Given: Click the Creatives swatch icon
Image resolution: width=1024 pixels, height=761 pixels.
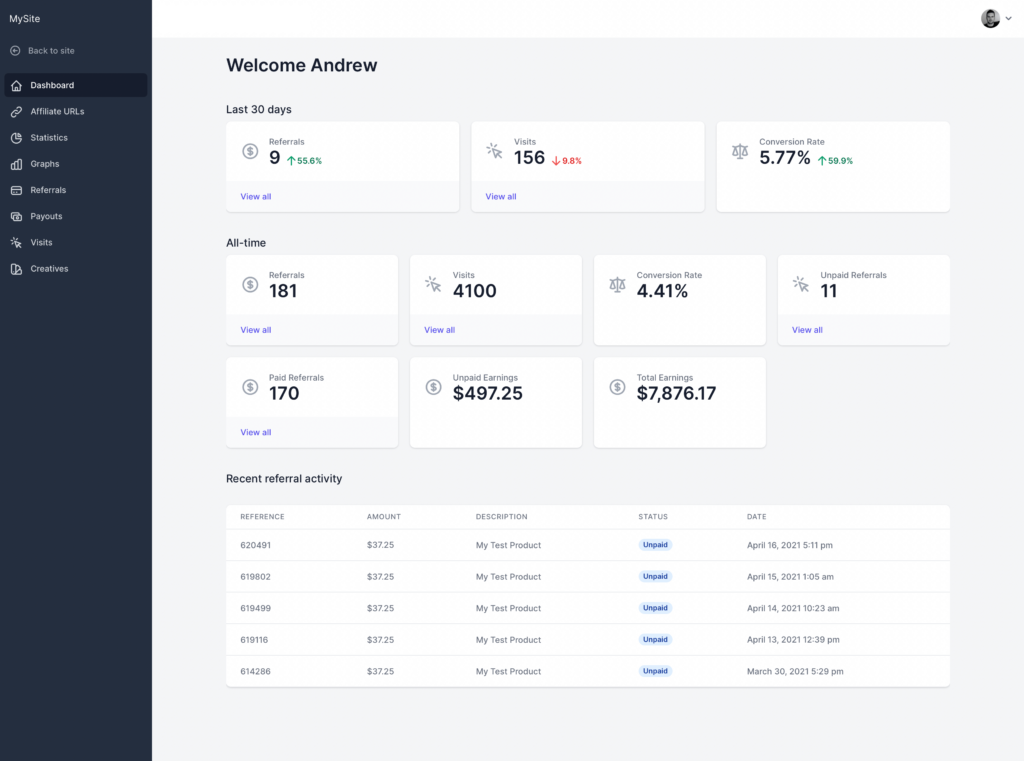Looking at the screenshot, I should 16,268.
